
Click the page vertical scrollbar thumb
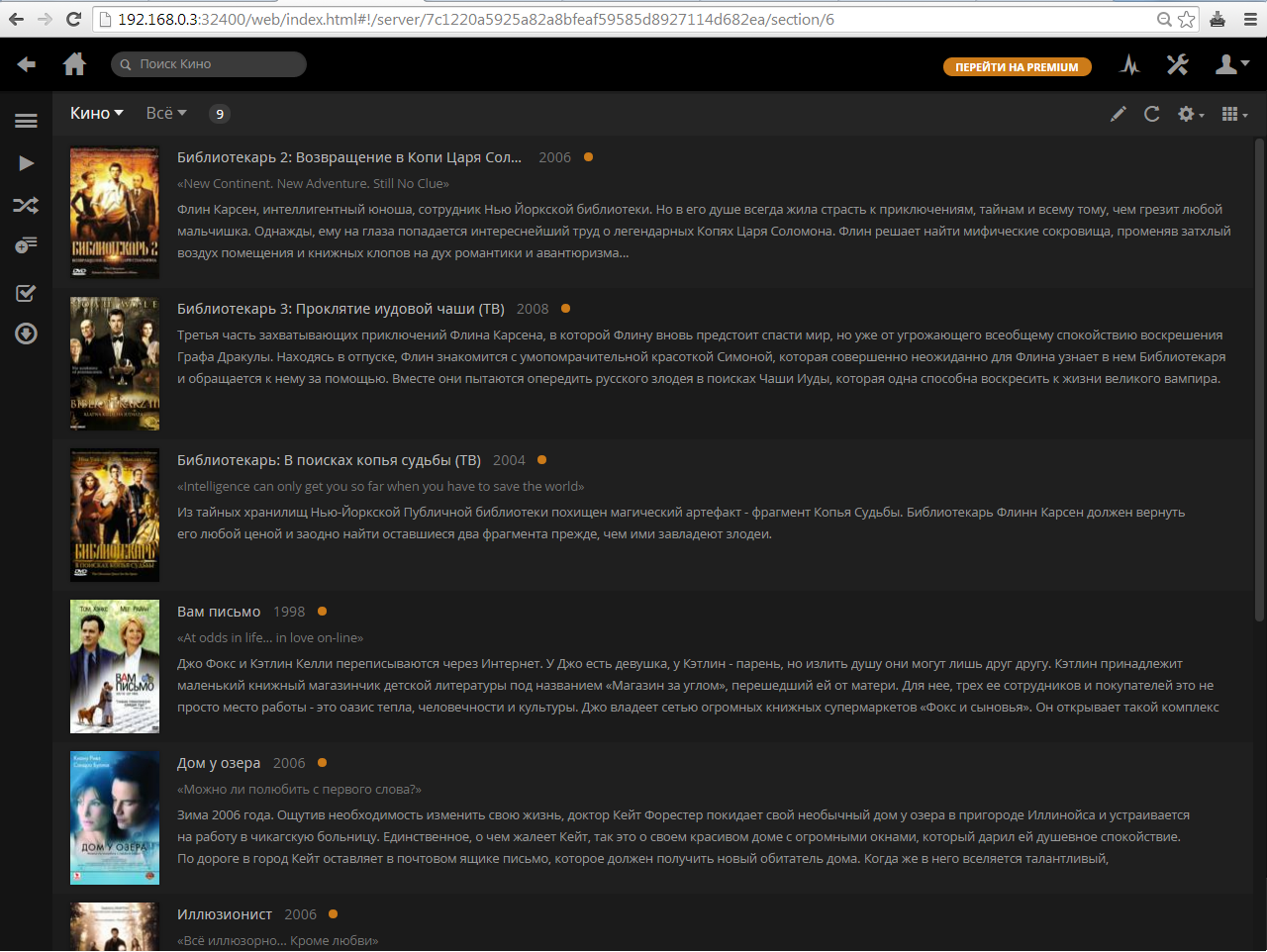point(1260,380)
